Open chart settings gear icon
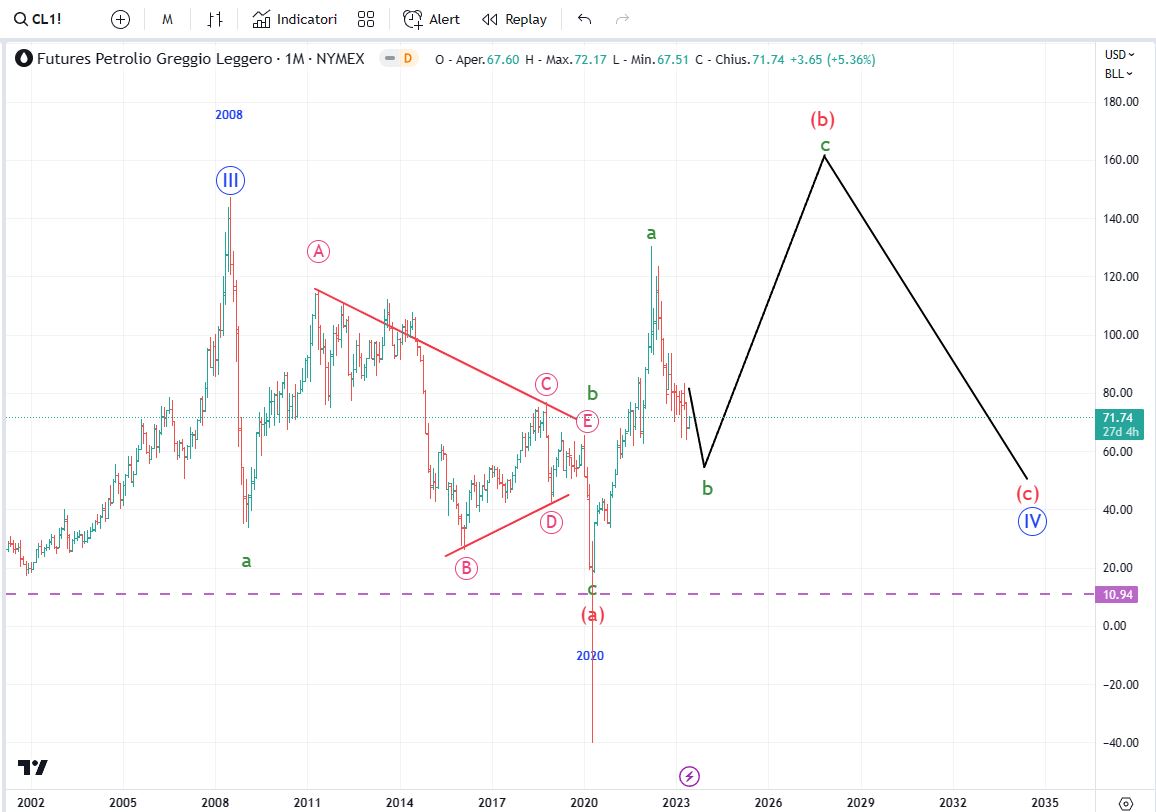This screenshot has width=1156, height=812. (1126, 803)
